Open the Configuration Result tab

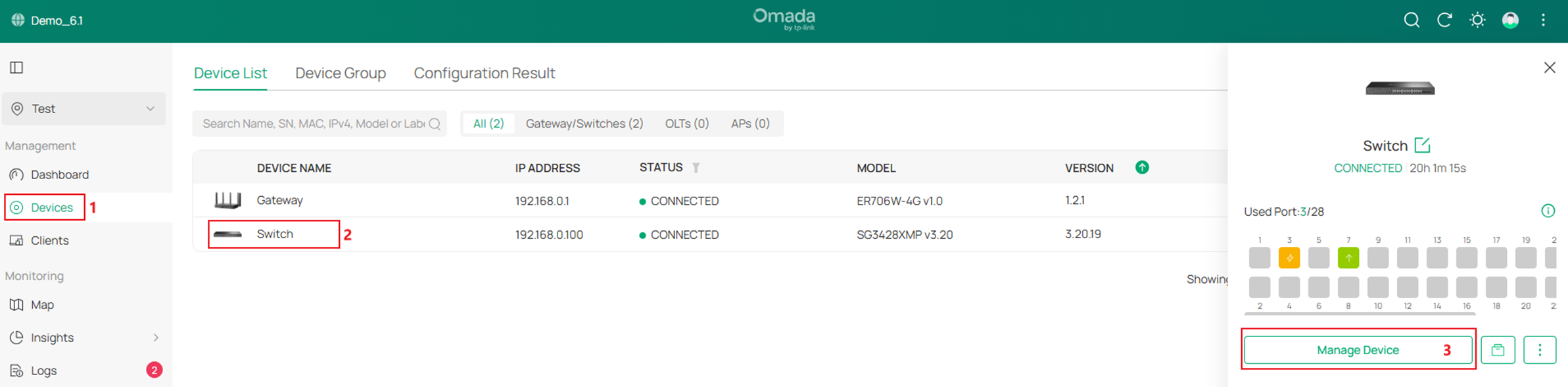[484, 73]
